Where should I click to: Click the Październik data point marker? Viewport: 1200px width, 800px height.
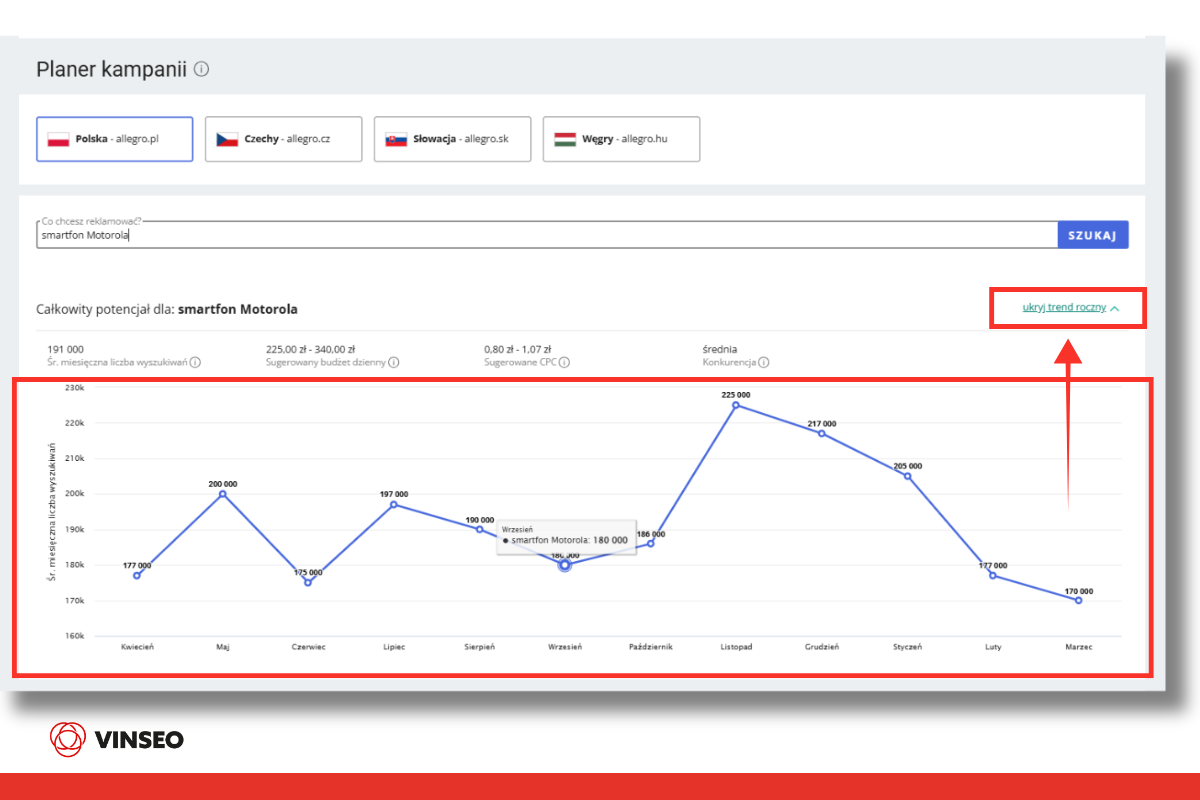pyautogui.click(x=651, y=543)
